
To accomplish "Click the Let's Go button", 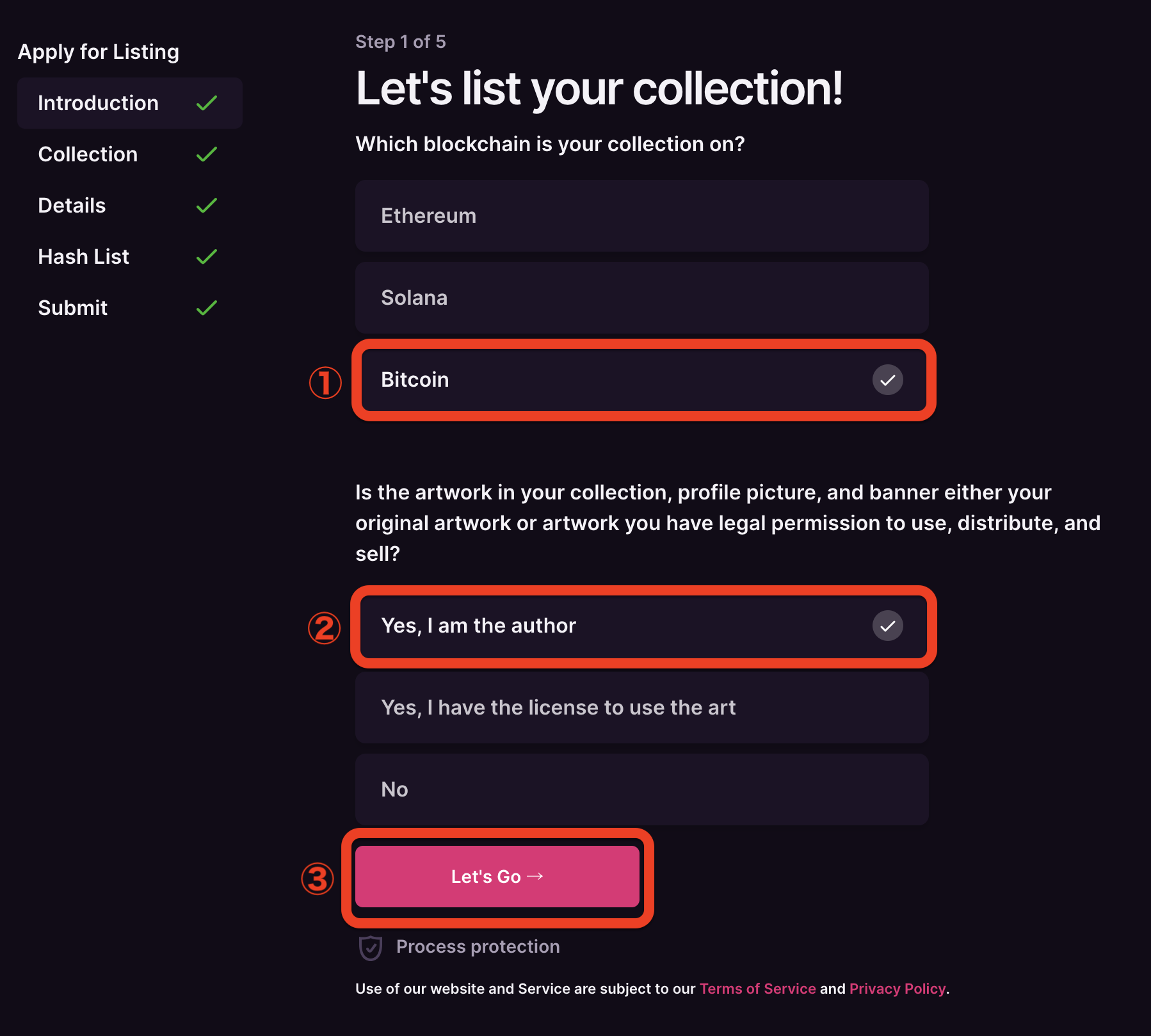I will click(497, 877).
